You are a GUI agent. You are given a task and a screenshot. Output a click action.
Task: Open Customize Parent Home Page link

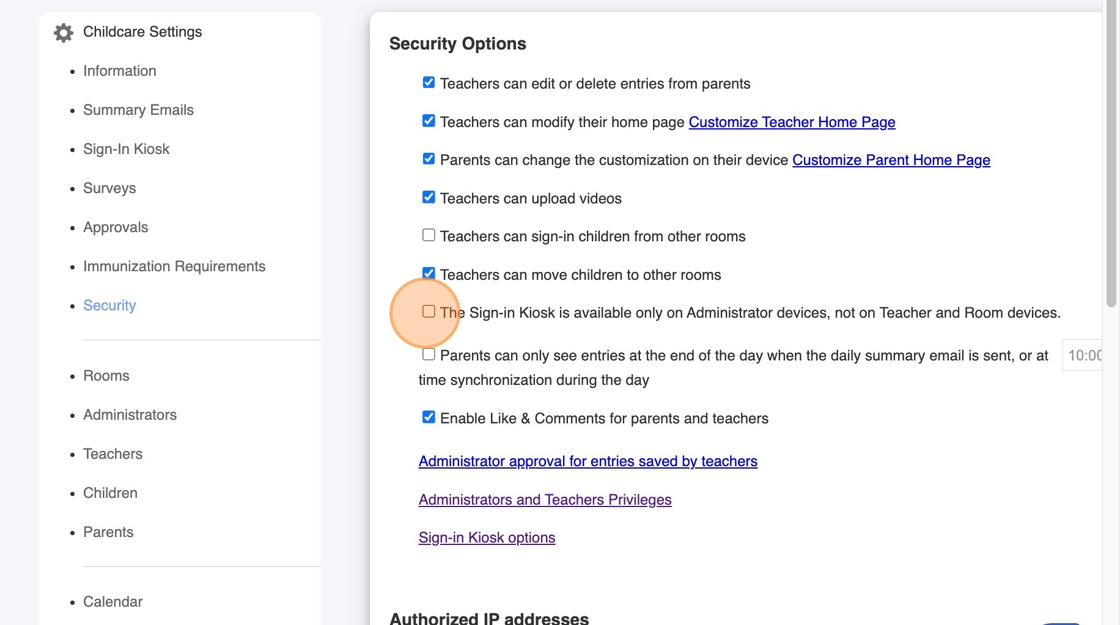[x=891, y=160]
